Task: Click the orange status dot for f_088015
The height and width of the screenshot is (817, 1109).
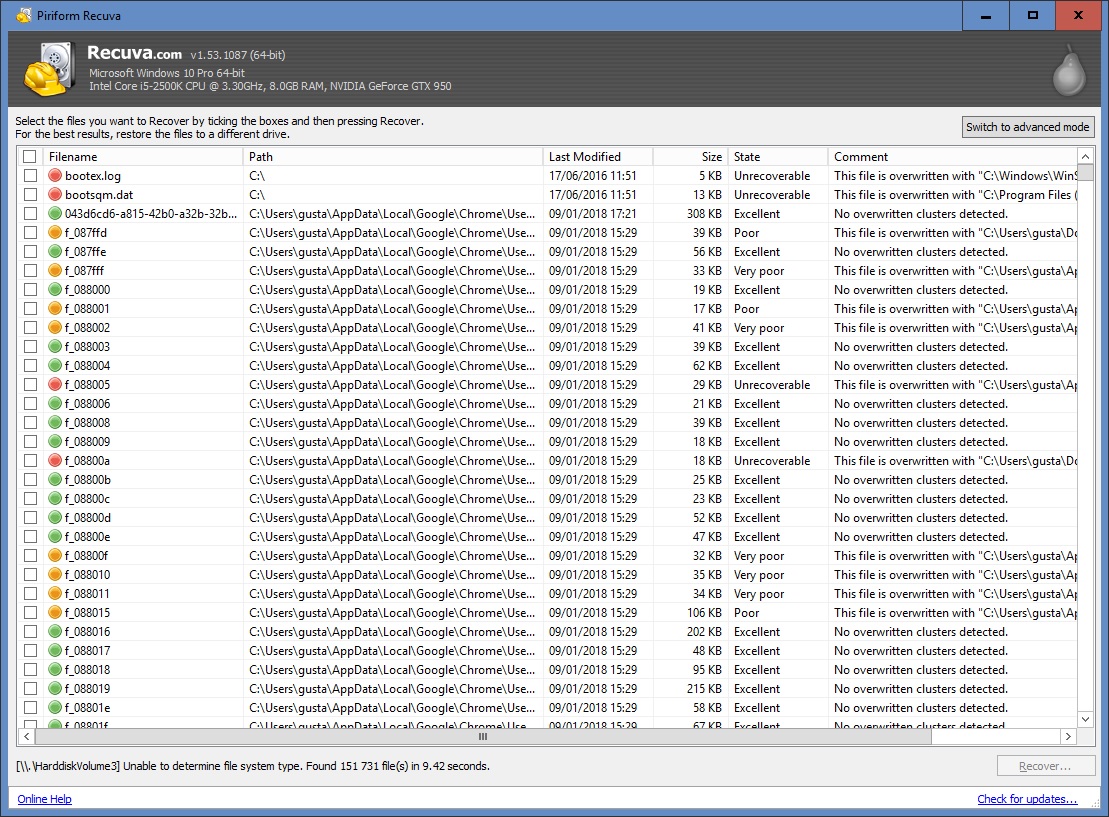Action: pos(55,613)
